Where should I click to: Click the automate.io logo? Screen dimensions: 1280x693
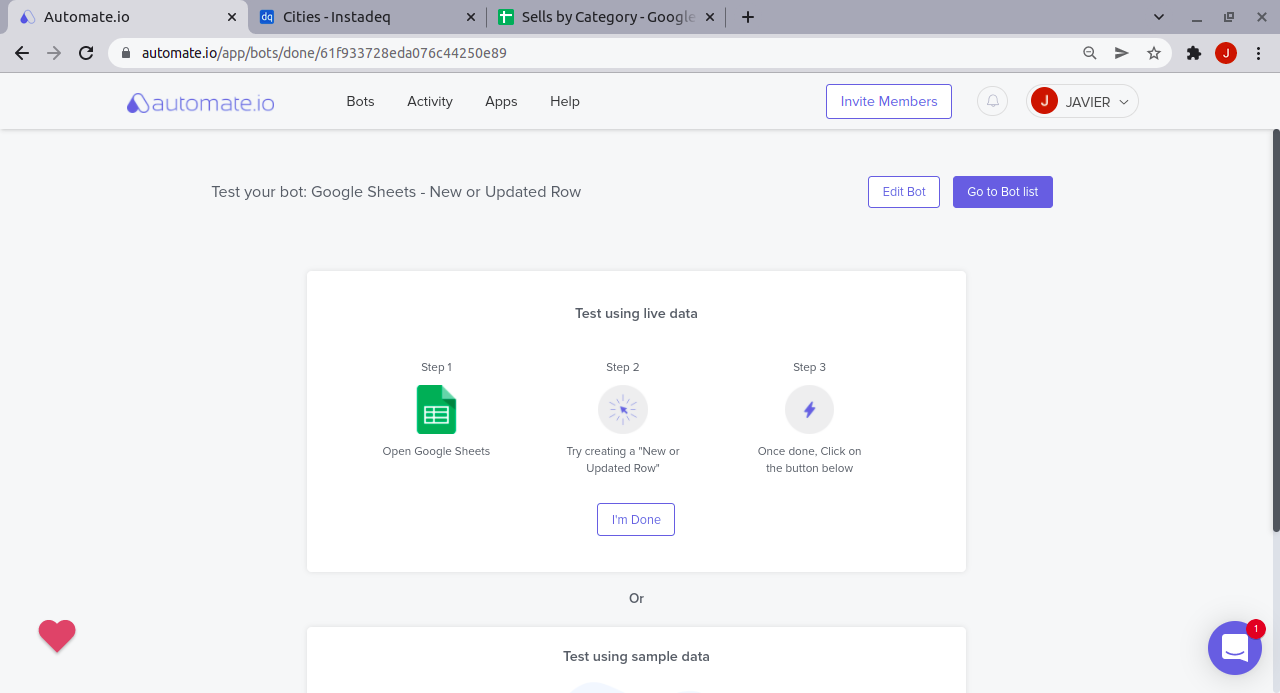[200, 102]
